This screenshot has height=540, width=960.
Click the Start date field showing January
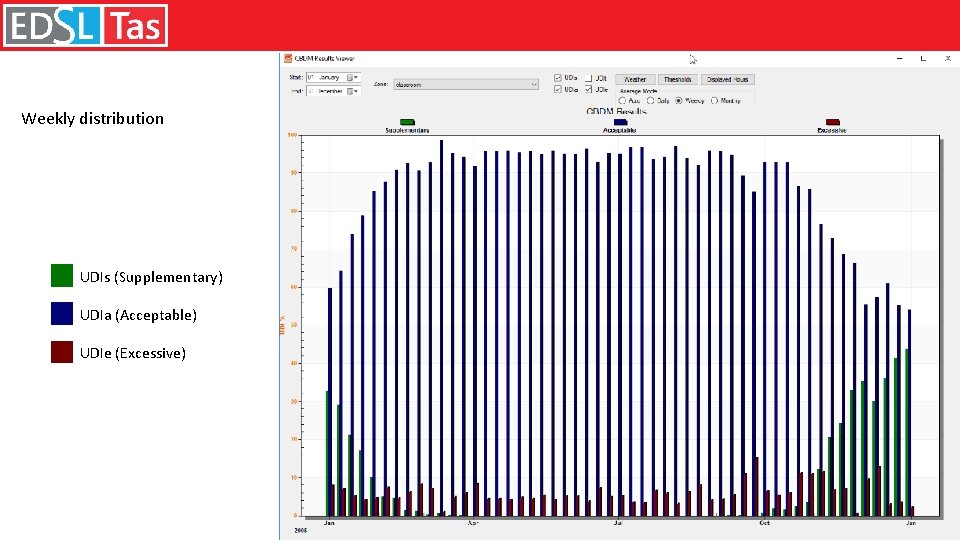[333, 78]
